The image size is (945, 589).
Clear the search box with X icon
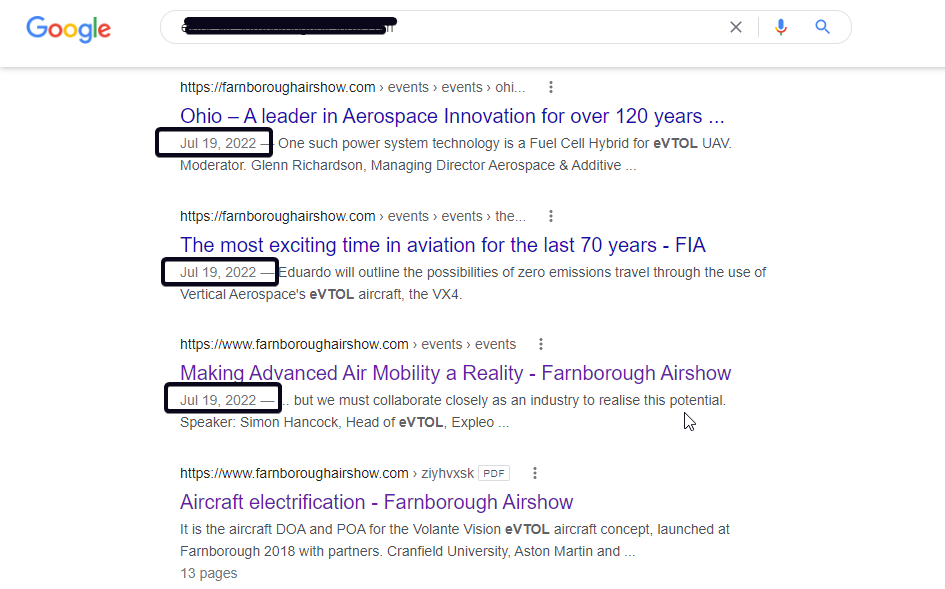[735, 27]
